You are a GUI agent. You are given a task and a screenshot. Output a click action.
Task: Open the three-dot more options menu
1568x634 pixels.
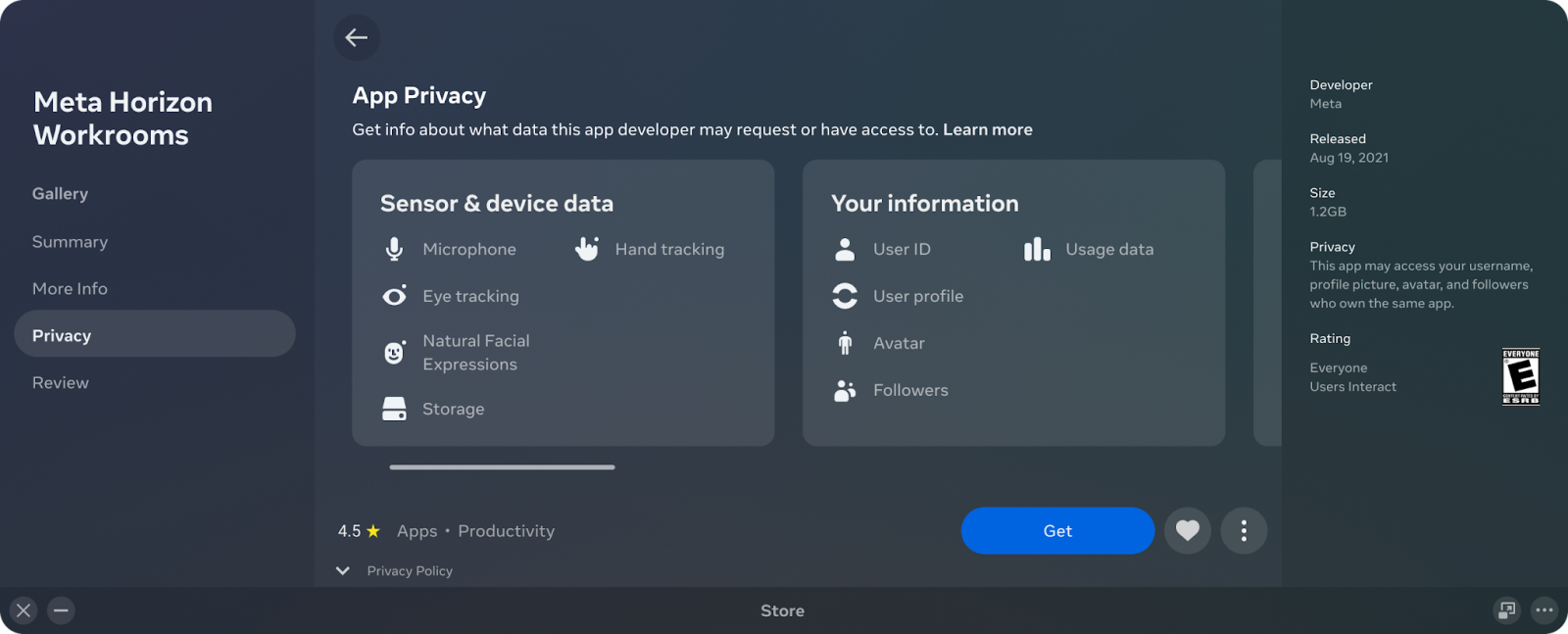click(x=1244, y=531)
